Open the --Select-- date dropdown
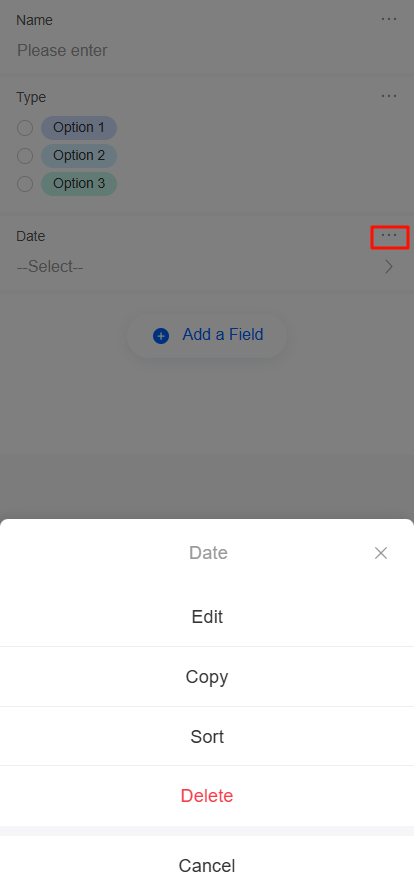This screenshot has height=896, width=414. (206, 267)
